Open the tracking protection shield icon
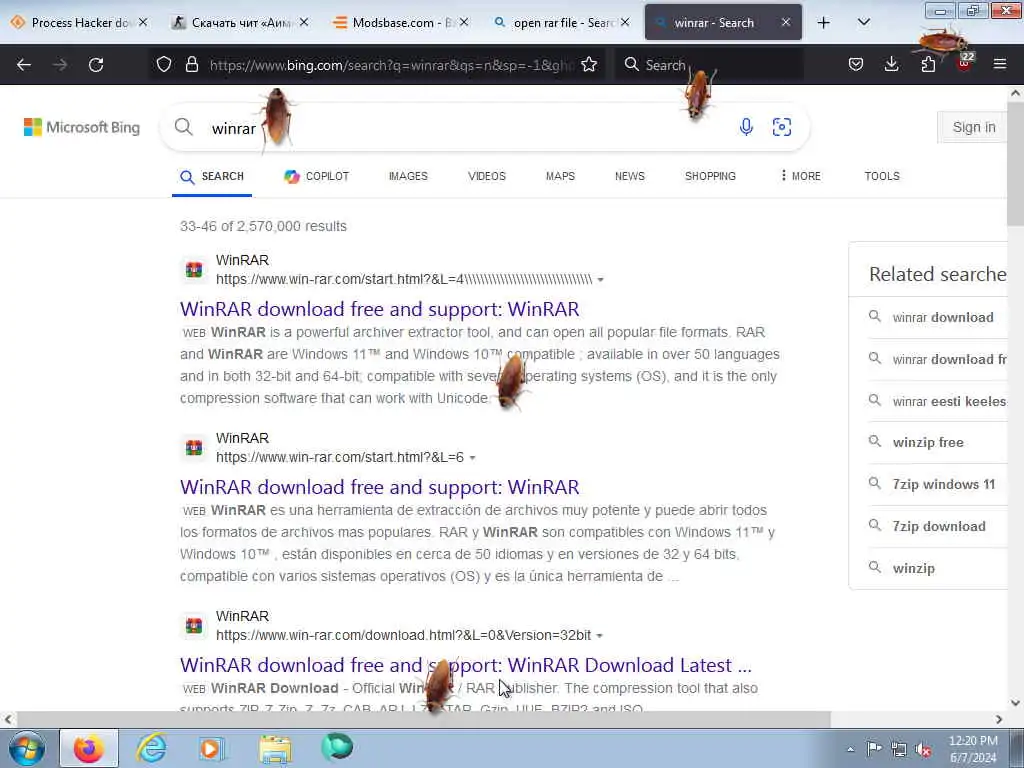The width and height of the screenshot is (1024, 768). click(164, 64)
